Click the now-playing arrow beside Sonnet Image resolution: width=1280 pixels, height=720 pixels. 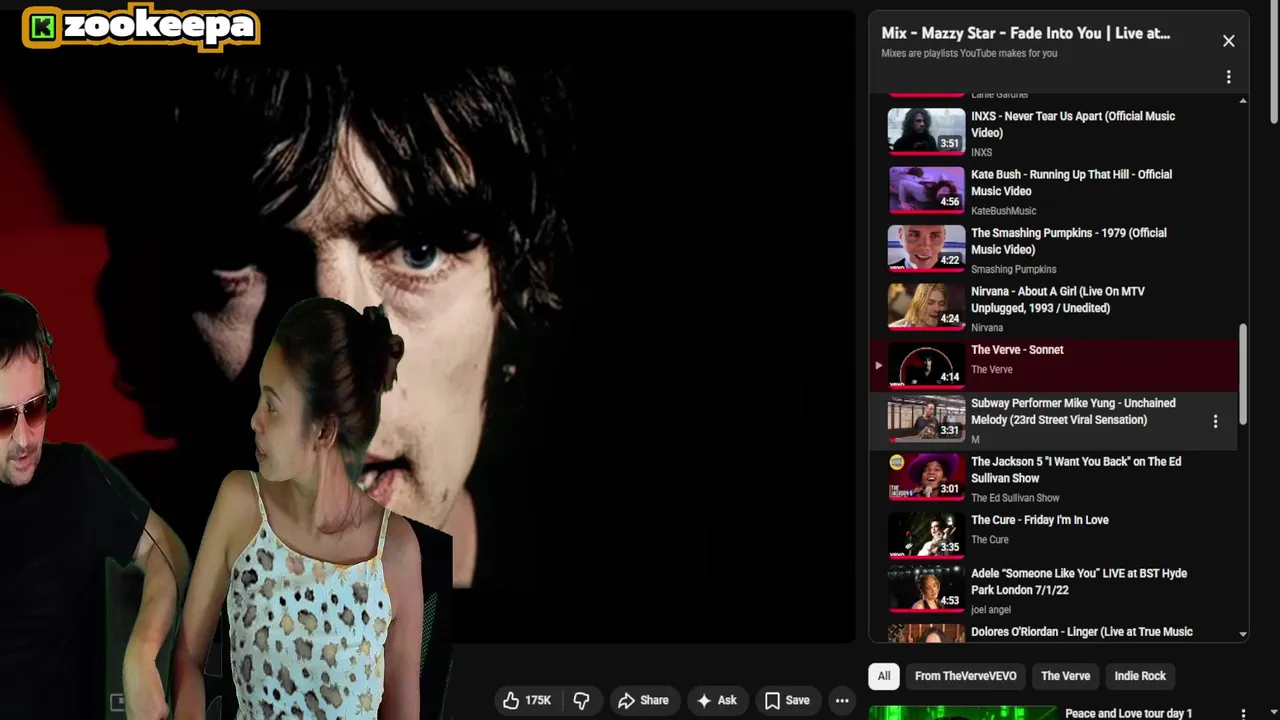[x=878, y=365]
